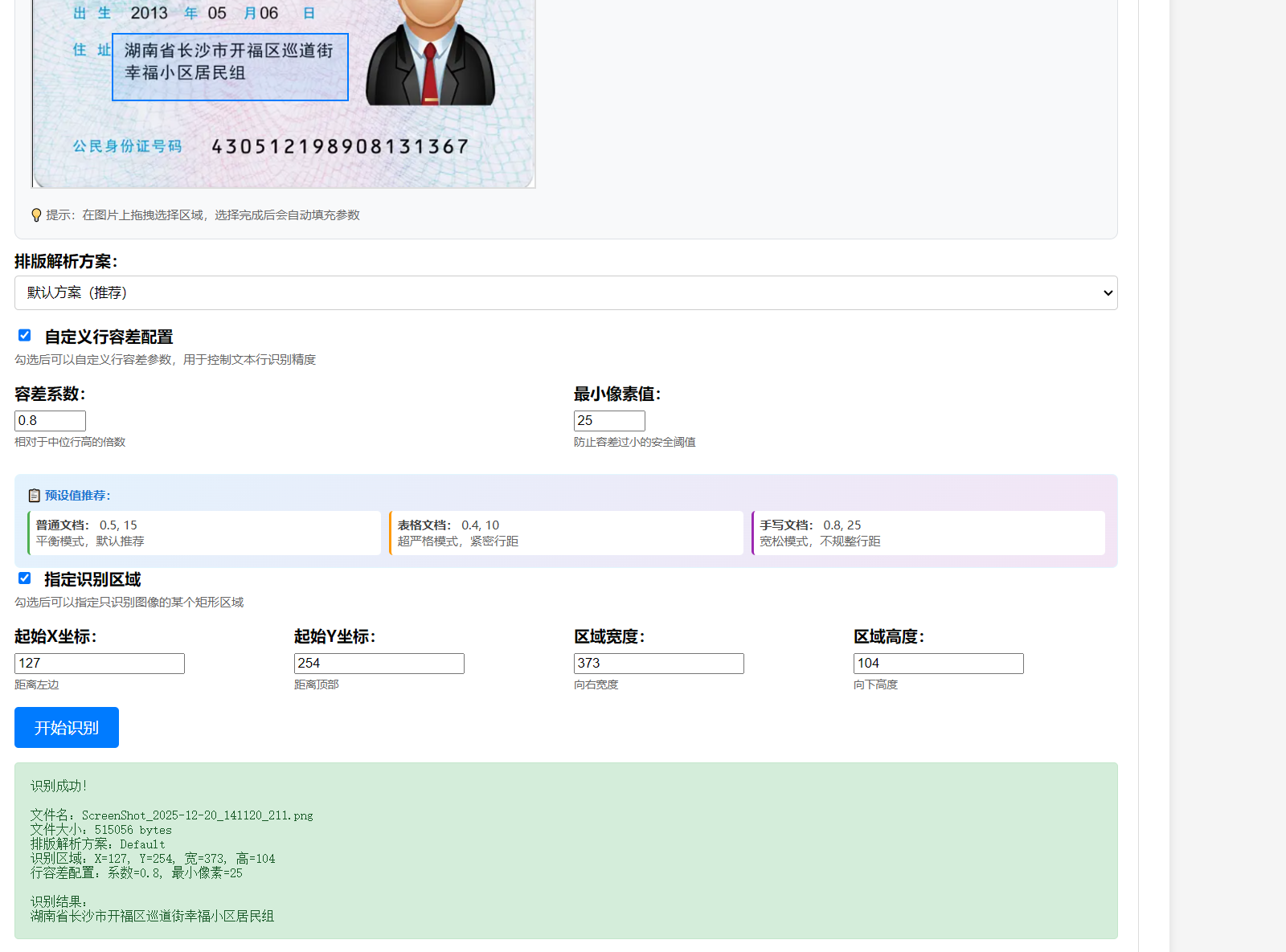Click the 区域高度 input box
The image size is (1286, 952).
pos(939,664)
